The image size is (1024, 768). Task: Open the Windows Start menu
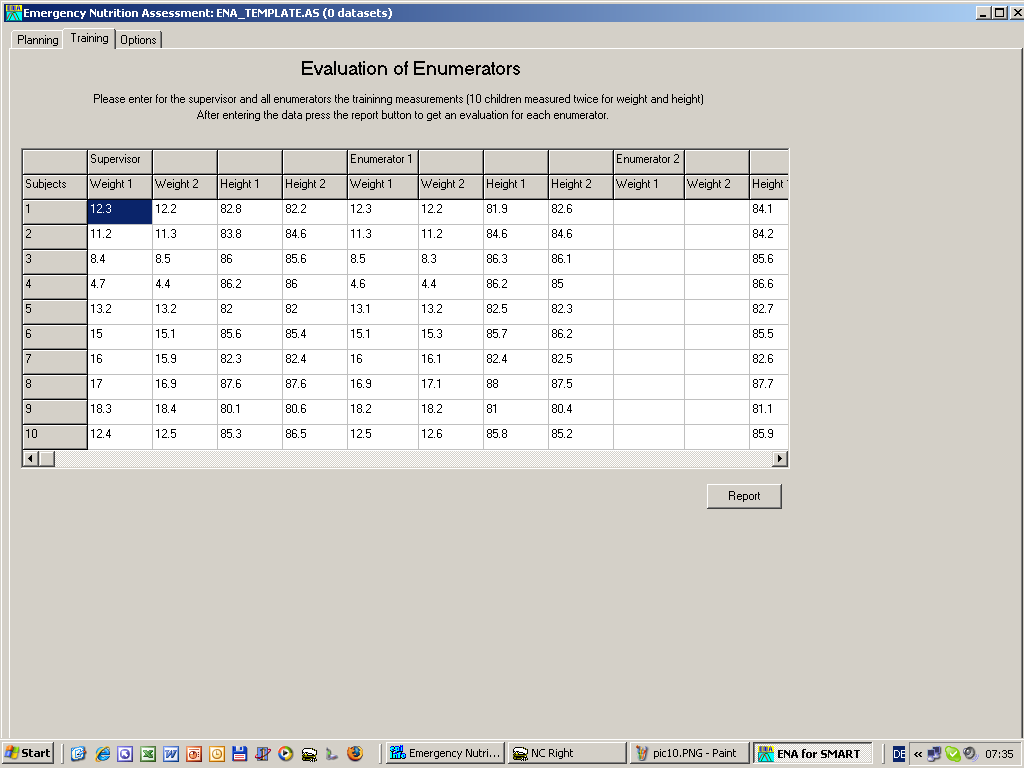click(x=28, y=753)
